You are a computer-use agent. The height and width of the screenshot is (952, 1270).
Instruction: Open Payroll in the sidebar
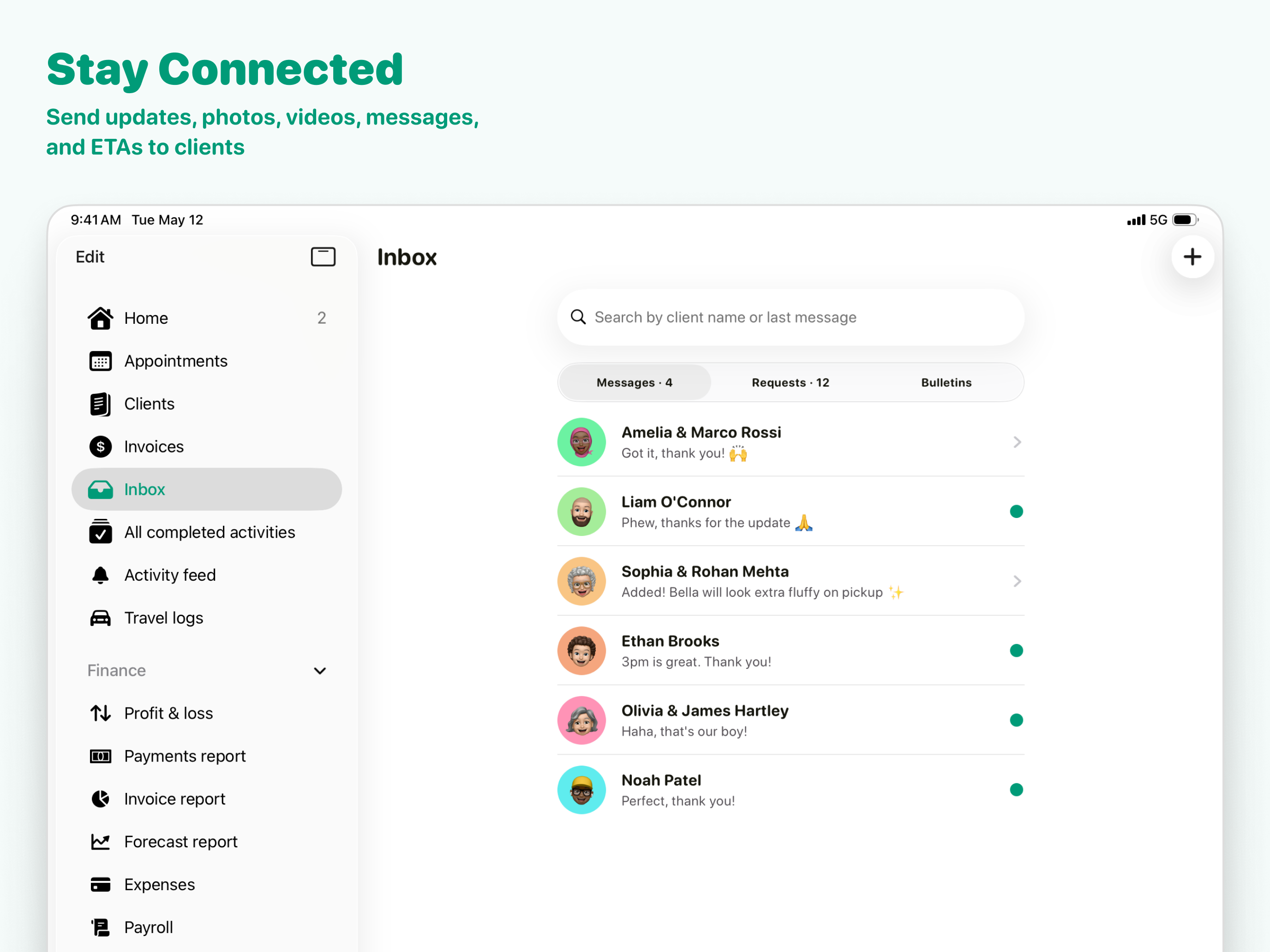(x=207, y=928)
